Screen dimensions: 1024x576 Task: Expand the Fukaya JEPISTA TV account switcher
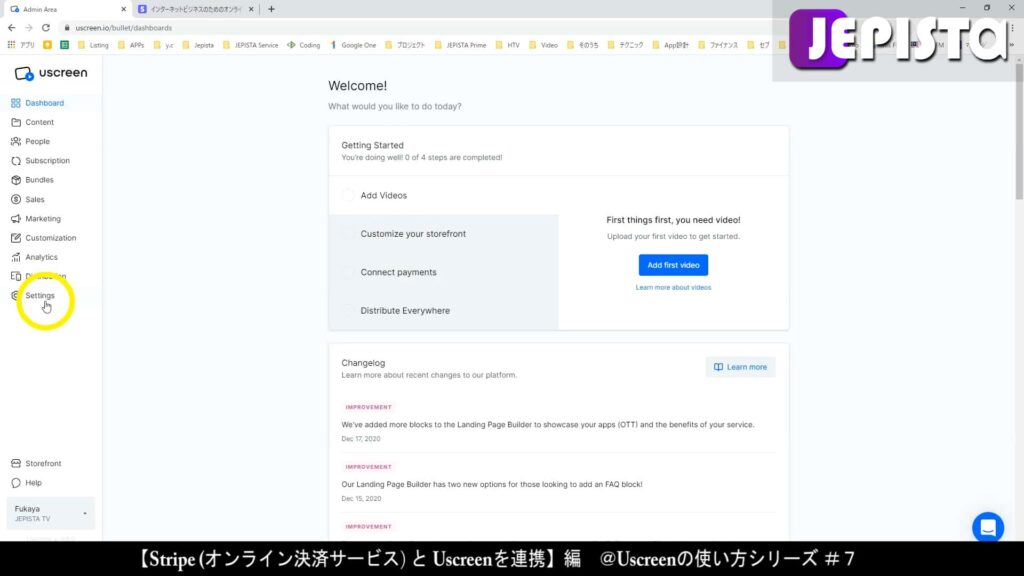[50, 513]
